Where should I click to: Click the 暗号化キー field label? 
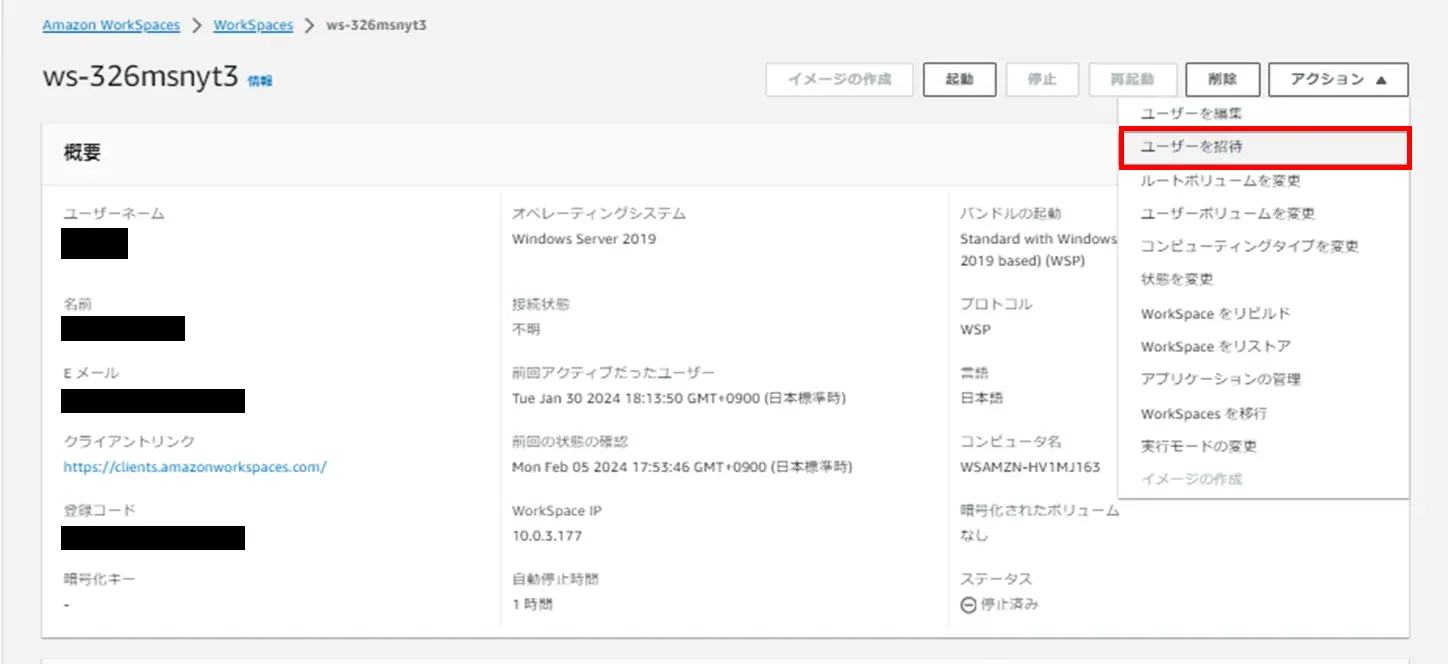point(99,579)
